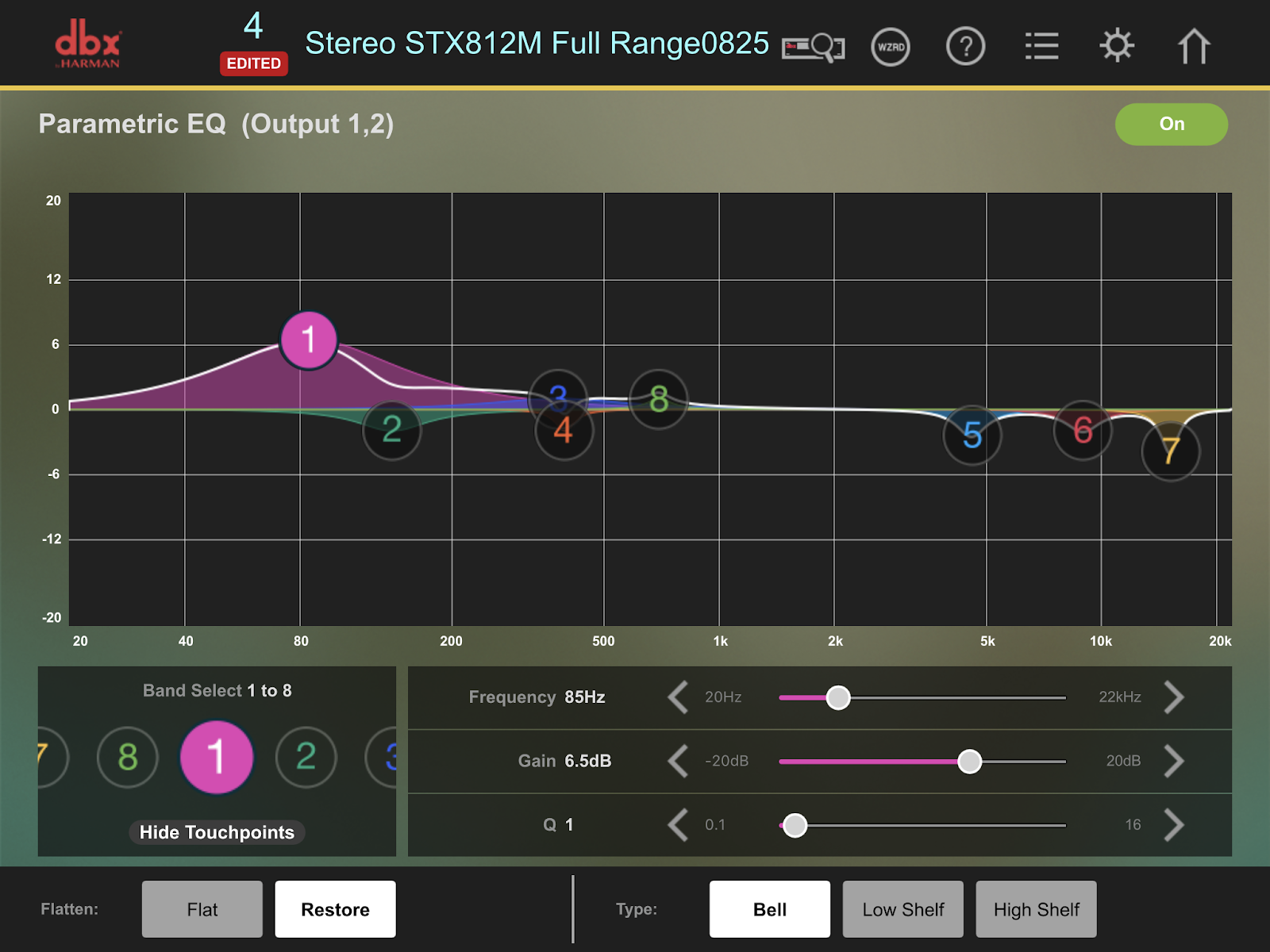
Task: Set filter type to Low Shelf
Action: point(903,909)
